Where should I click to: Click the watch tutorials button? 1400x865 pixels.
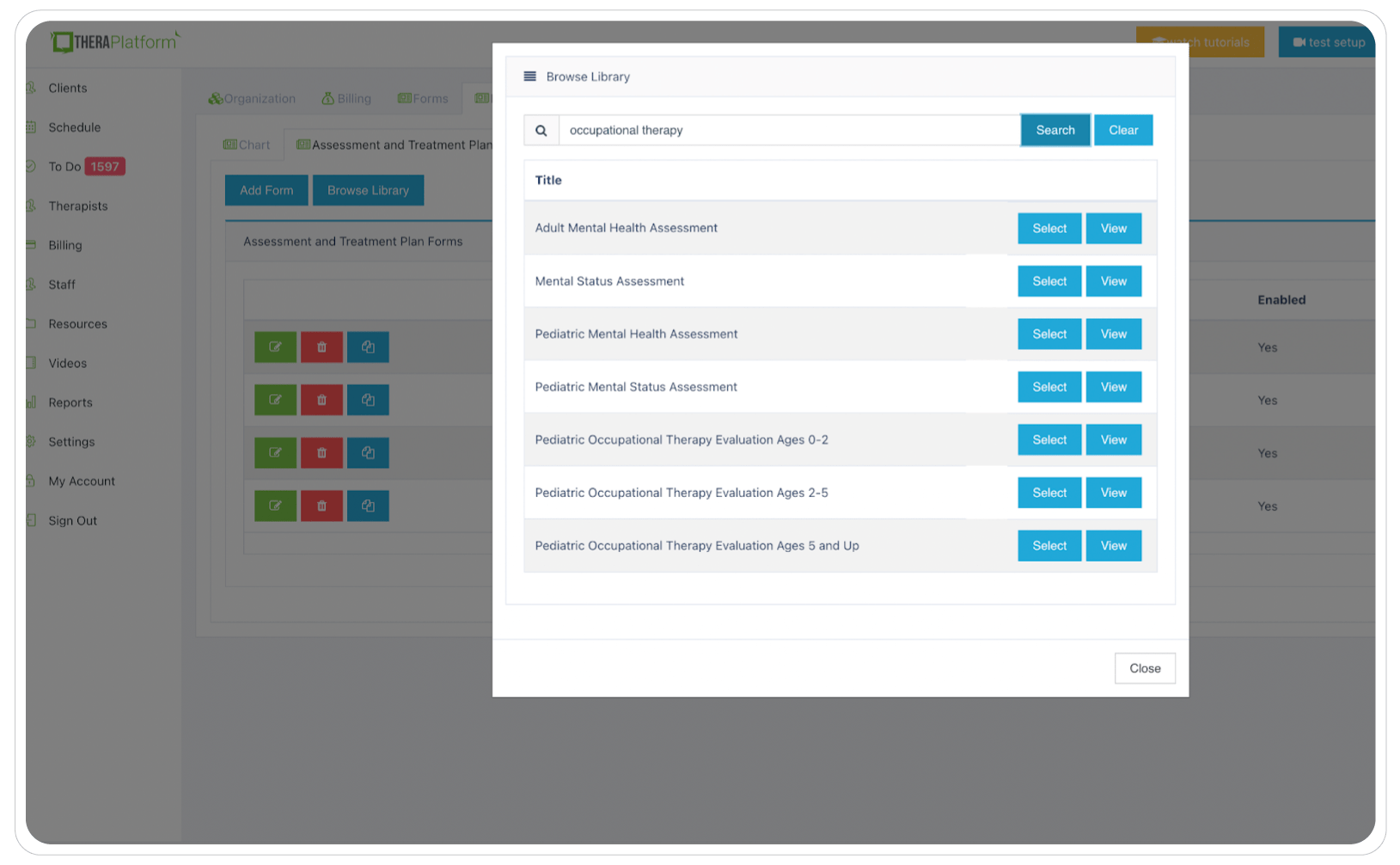[x=1200, y=42]
